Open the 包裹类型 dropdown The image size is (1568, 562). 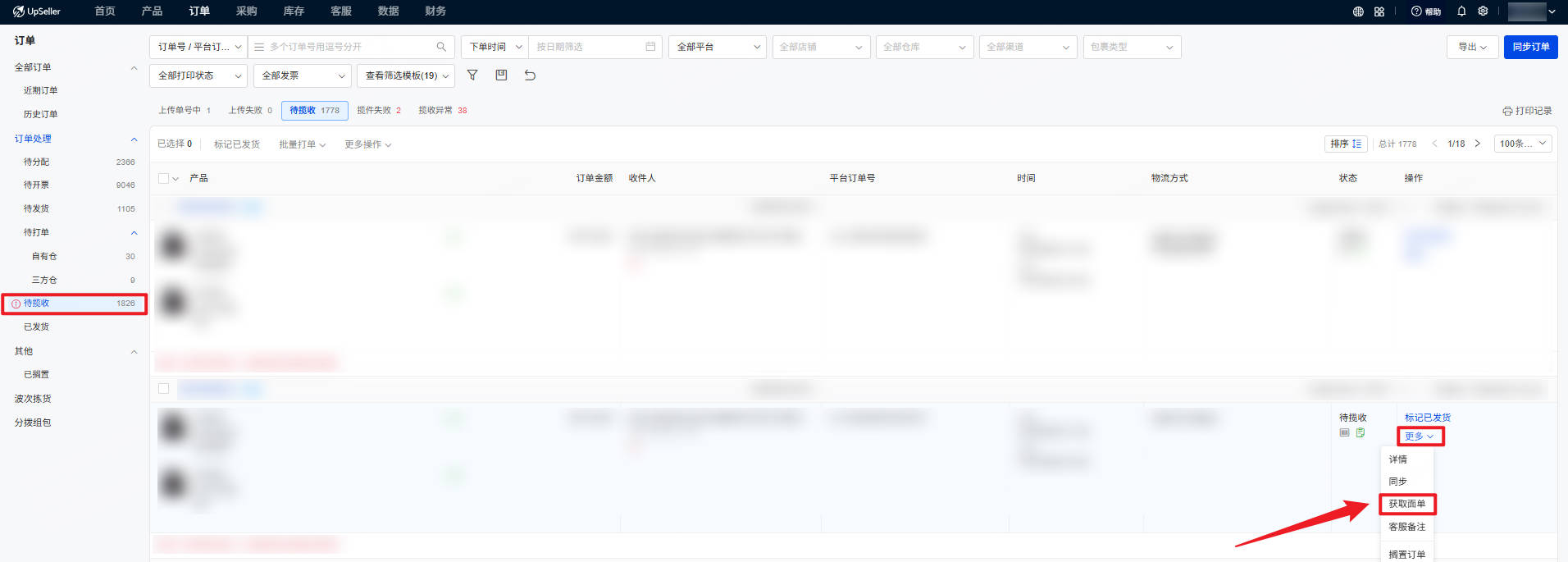[x=1132, y=47]
